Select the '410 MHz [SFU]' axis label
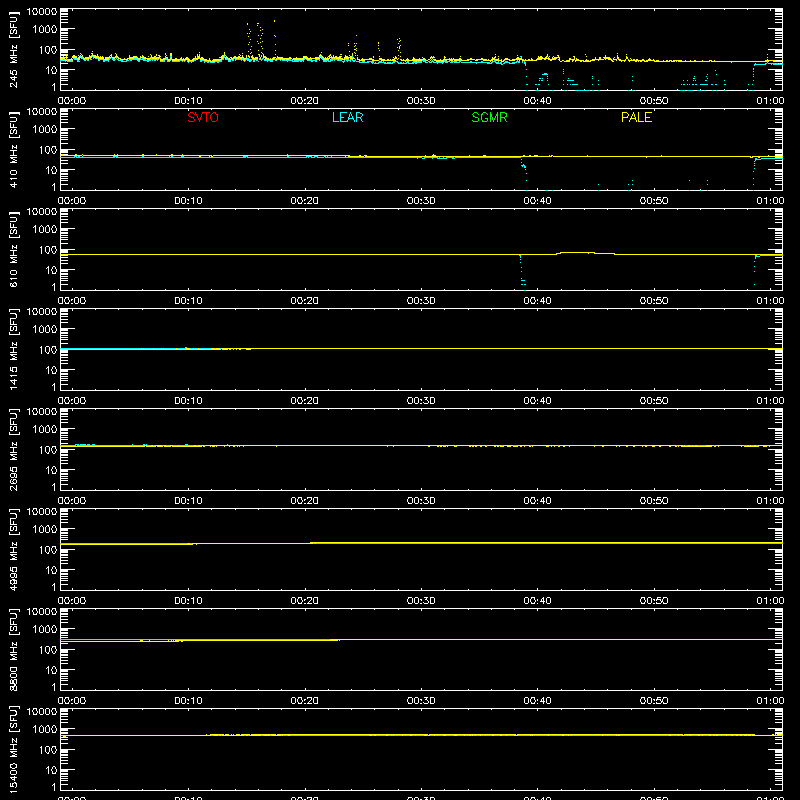This screenshot has height=800, width=800. (x=13, y=149)
